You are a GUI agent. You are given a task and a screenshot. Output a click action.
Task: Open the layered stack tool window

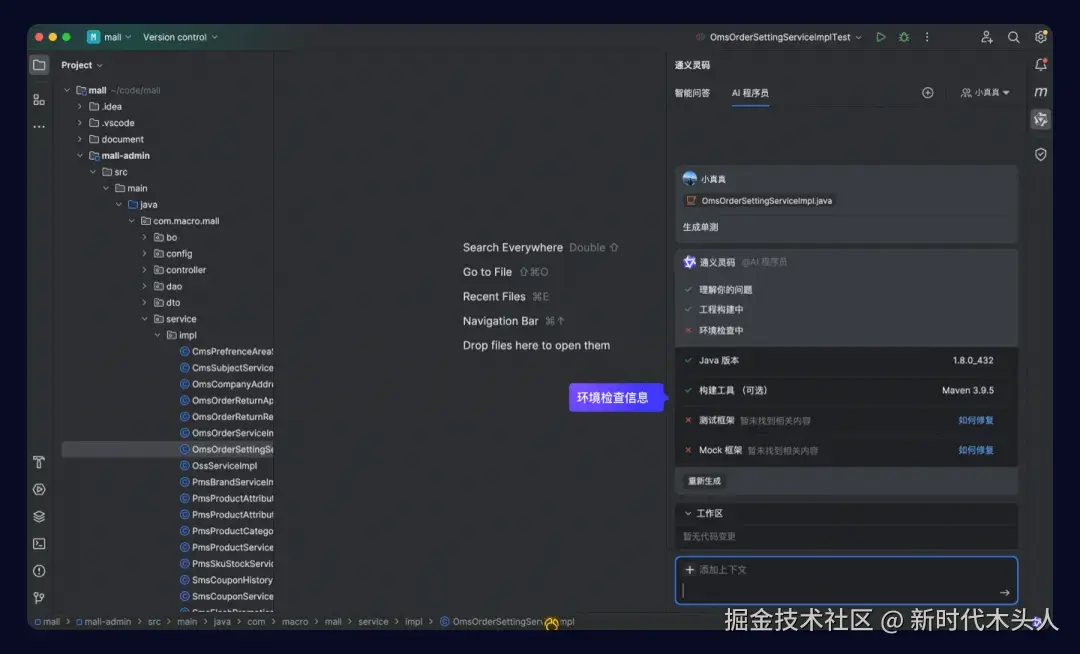tap(39, 516)
